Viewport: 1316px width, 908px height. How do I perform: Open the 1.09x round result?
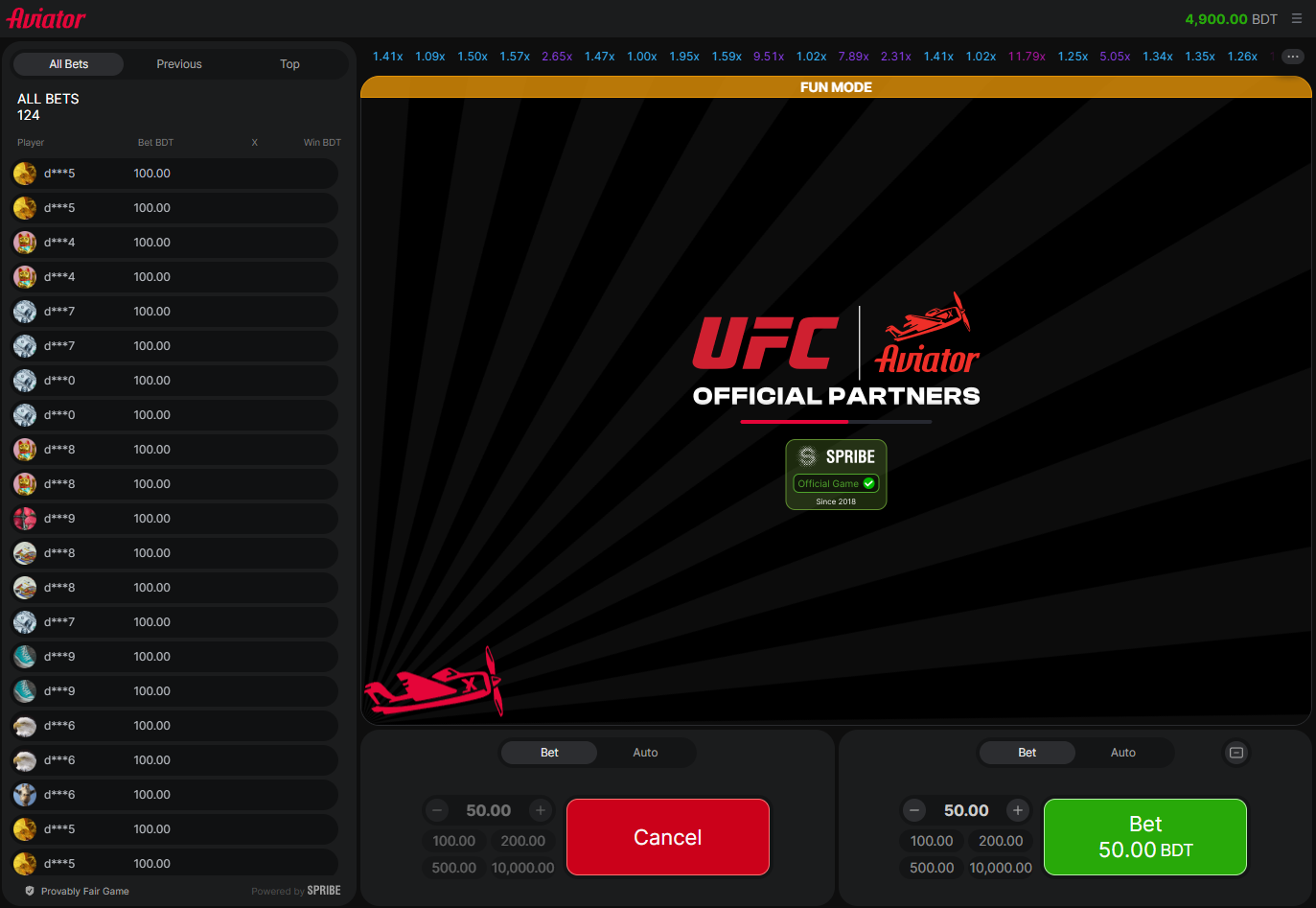point(430,57)
